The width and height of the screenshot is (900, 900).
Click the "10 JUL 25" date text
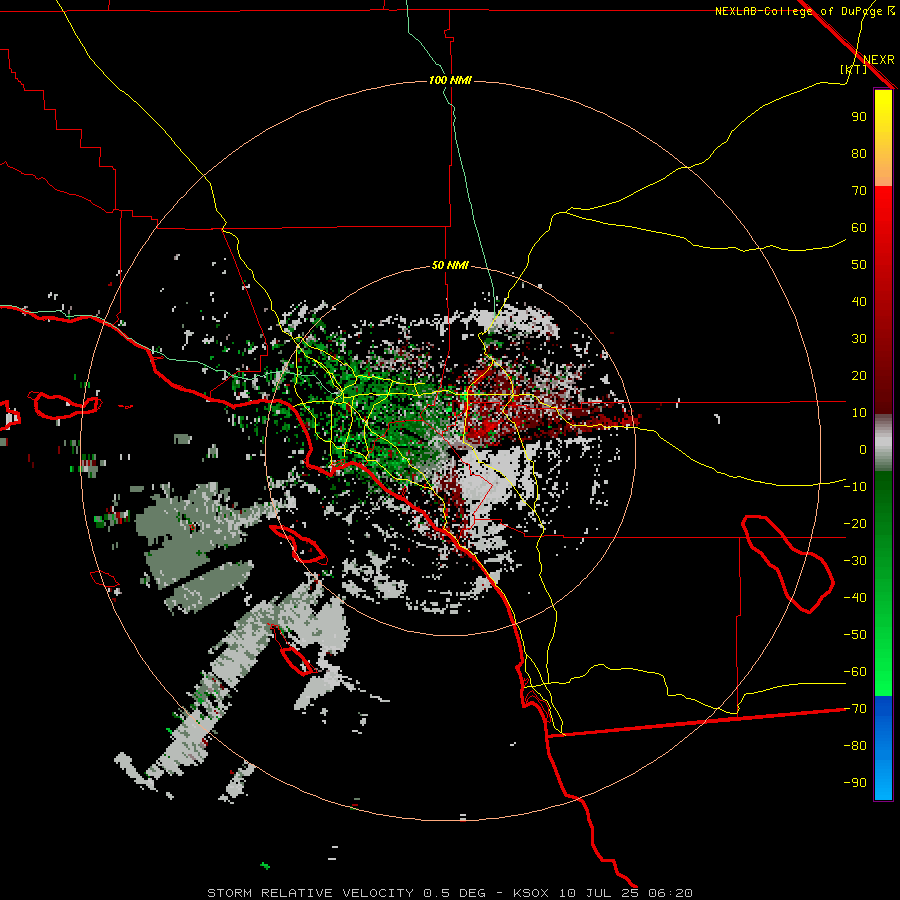(599, 893)
